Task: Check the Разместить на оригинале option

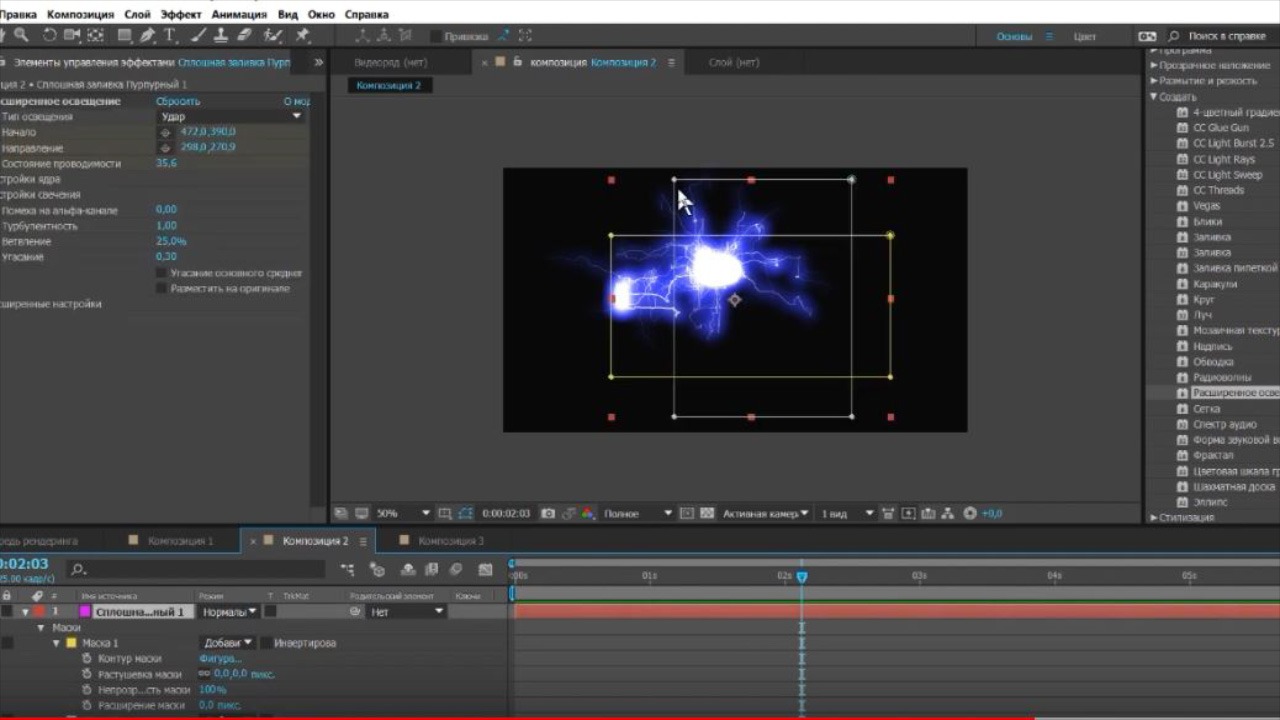Action: point(161,287)
